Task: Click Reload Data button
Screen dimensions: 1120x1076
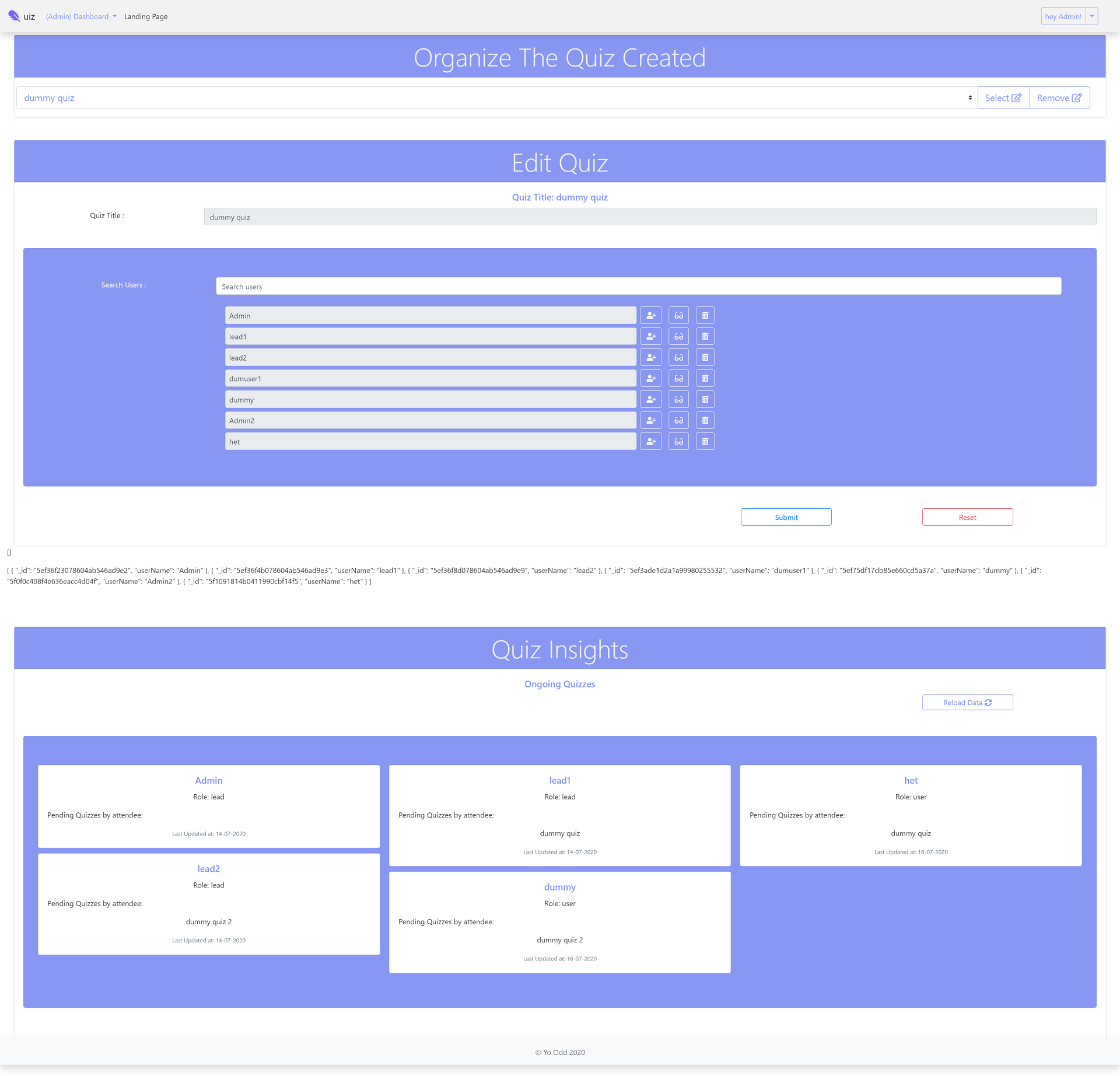Action: pos(967,703)
